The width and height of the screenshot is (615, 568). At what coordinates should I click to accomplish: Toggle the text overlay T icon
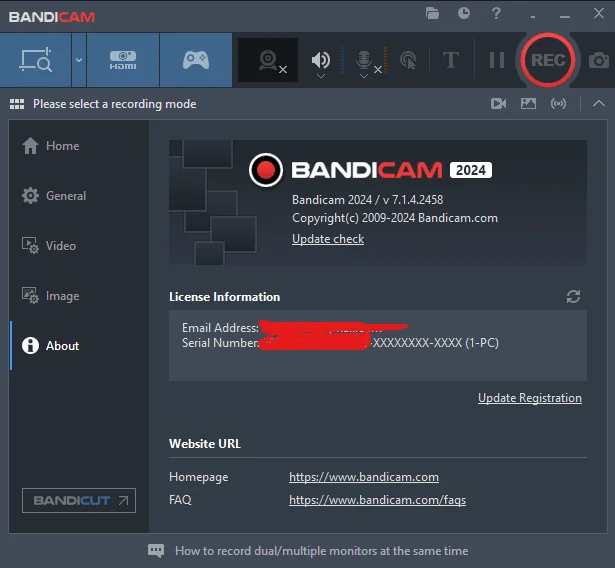tap(451, 60)
